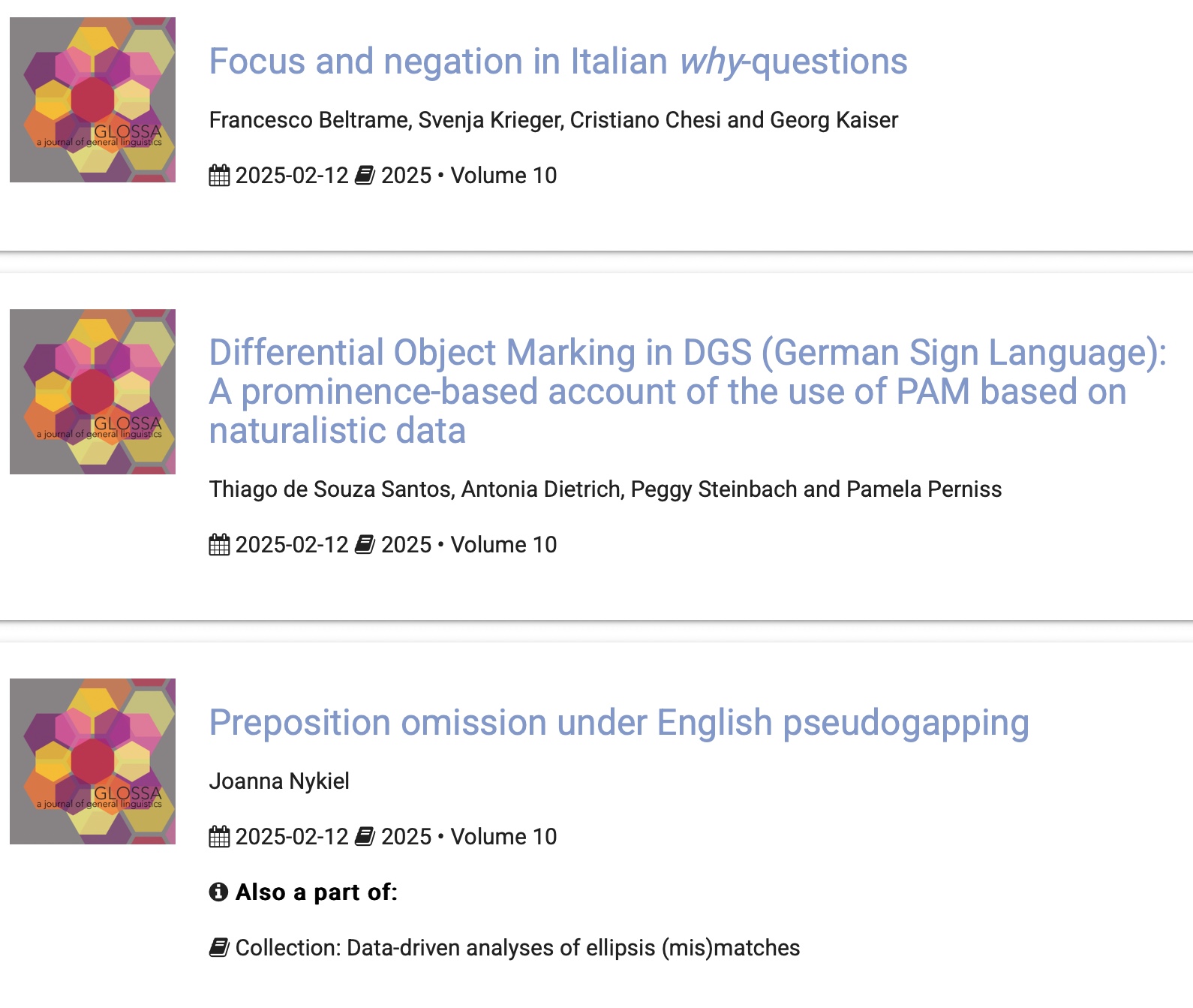
Task: Click the author name Joanna Nykiel
Action: point(279,781)
